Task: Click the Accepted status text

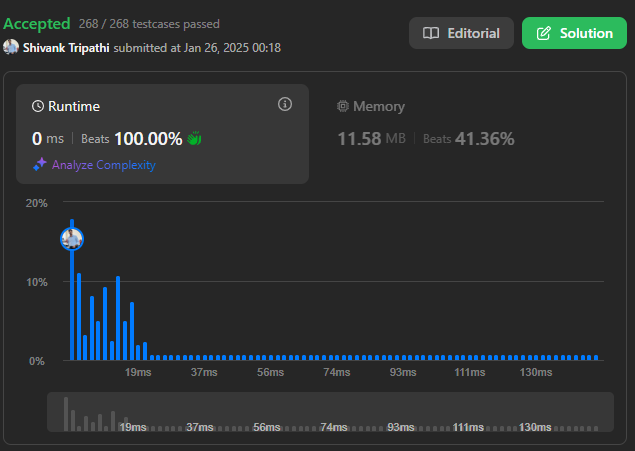Action: 37,24
